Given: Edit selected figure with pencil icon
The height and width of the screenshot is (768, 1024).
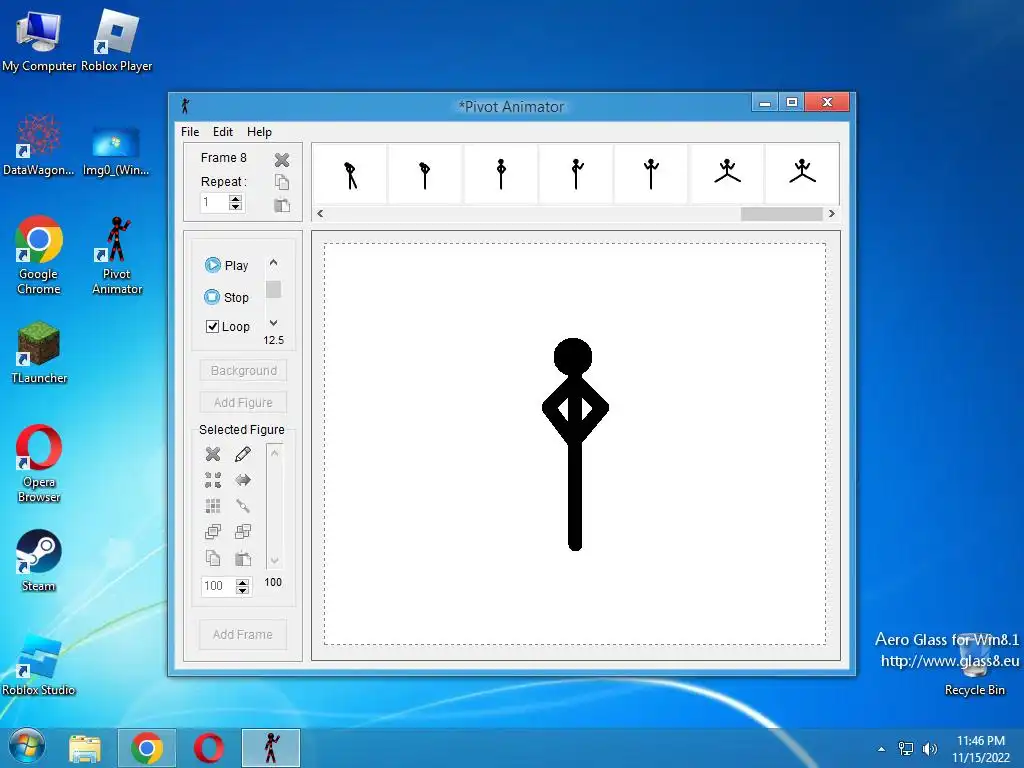Looking at the screenshot, I should click(243, 454).
